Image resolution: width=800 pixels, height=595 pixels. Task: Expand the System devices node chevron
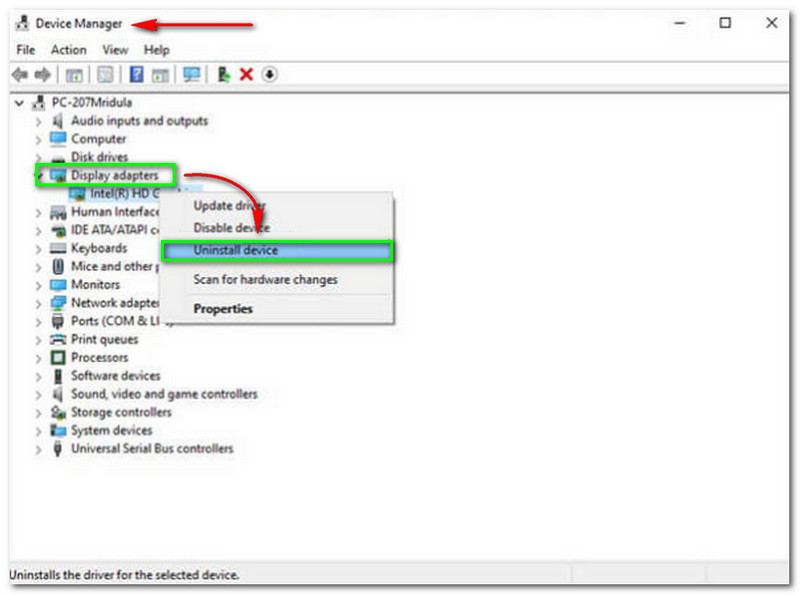(38, 431)
